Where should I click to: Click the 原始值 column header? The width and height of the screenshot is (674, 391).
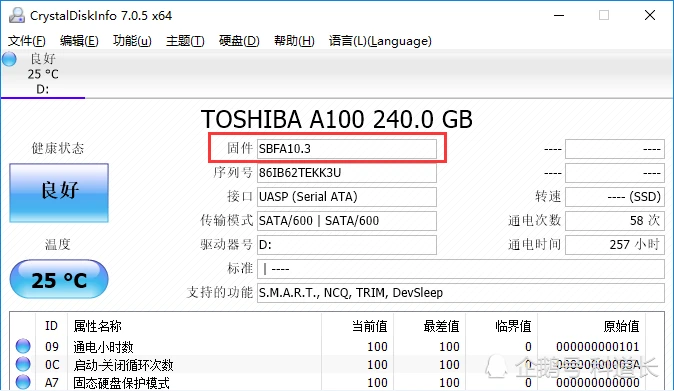(x=622, y=326)
